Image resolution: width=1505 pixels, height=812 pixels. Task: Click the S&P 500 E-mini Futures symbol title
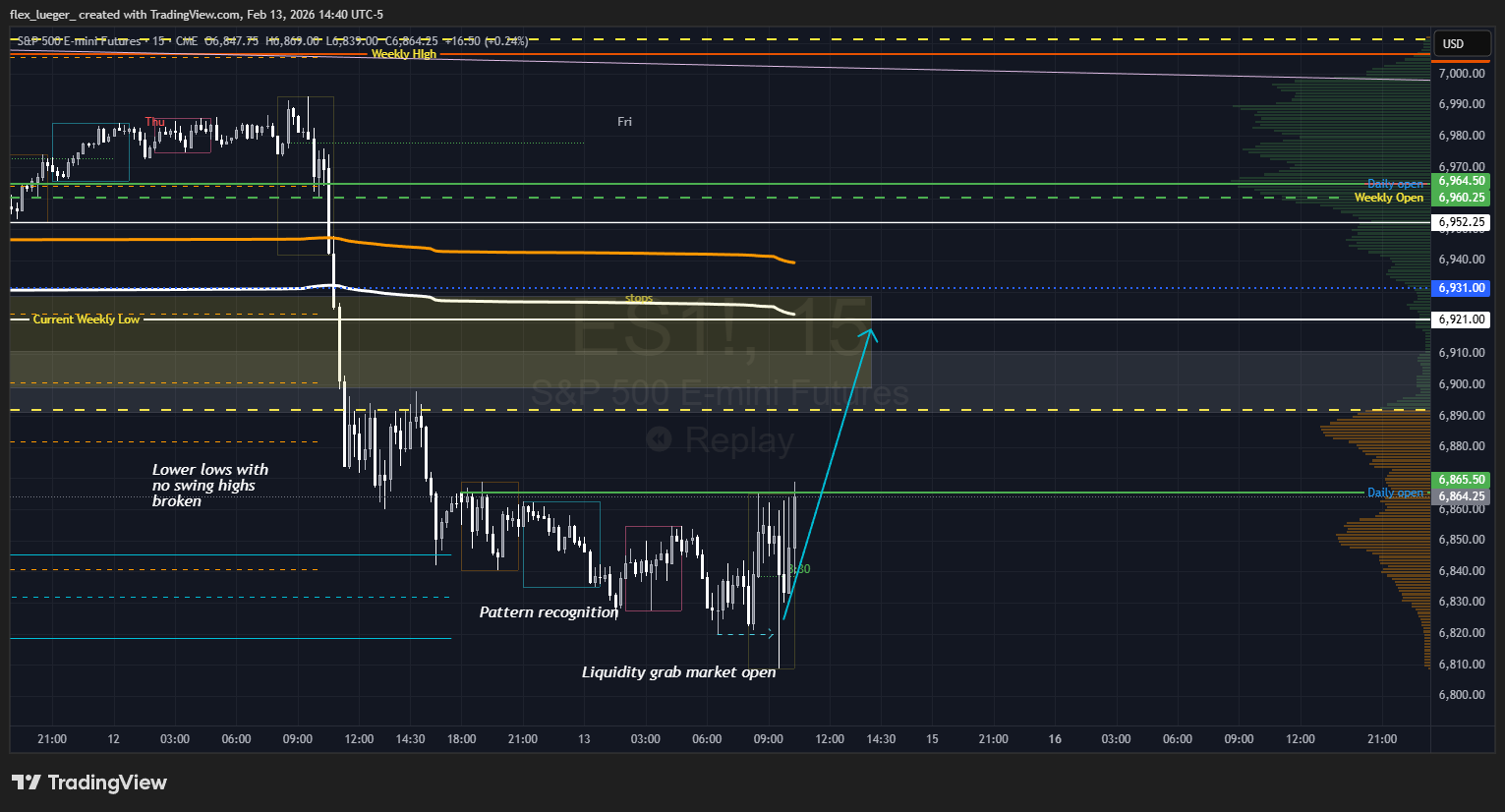(x=79, y=41)
